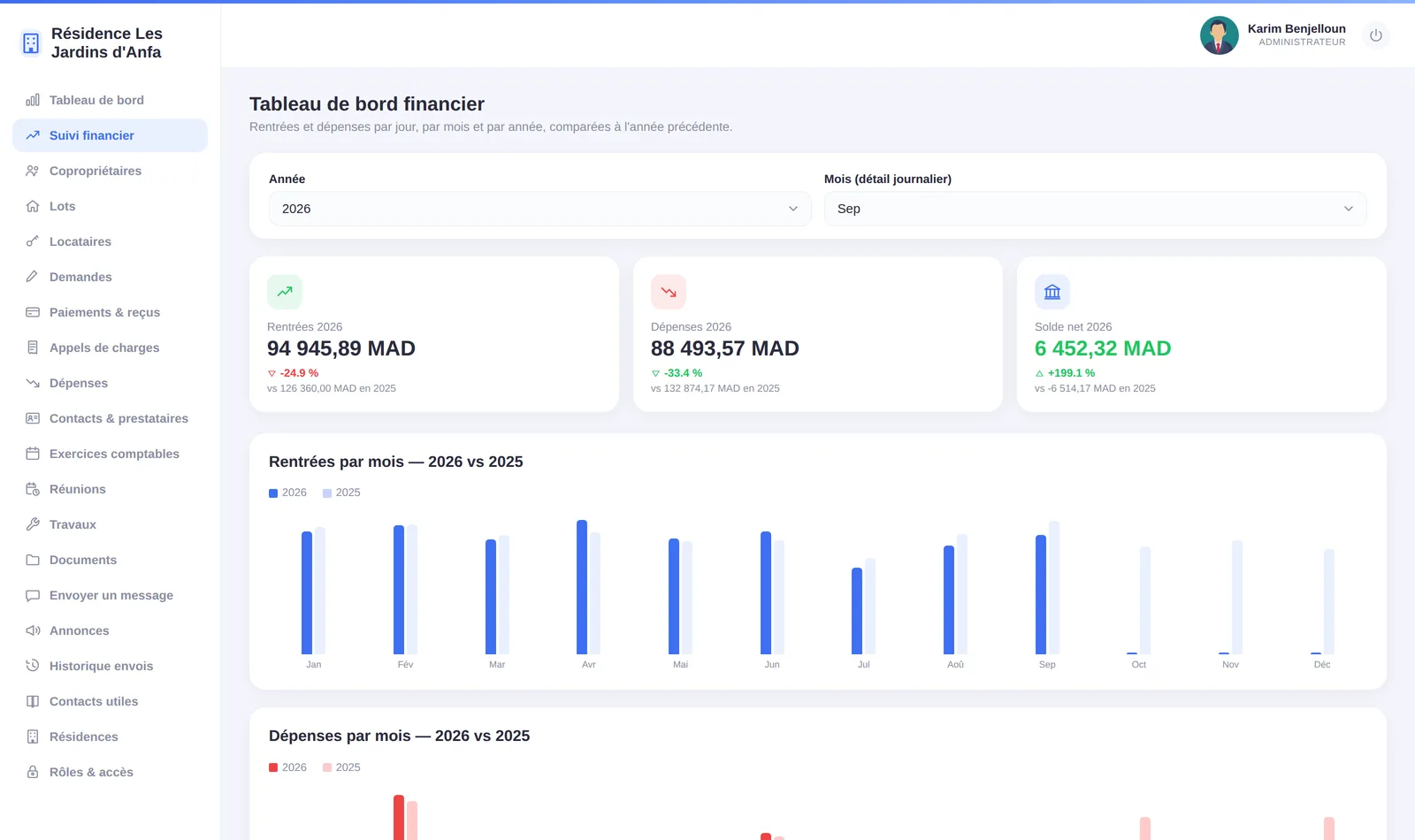Click the Contacts & prestataires card icon
Image resolution: width=1415 pixels, height=840 pixels.
coord(33,418)
